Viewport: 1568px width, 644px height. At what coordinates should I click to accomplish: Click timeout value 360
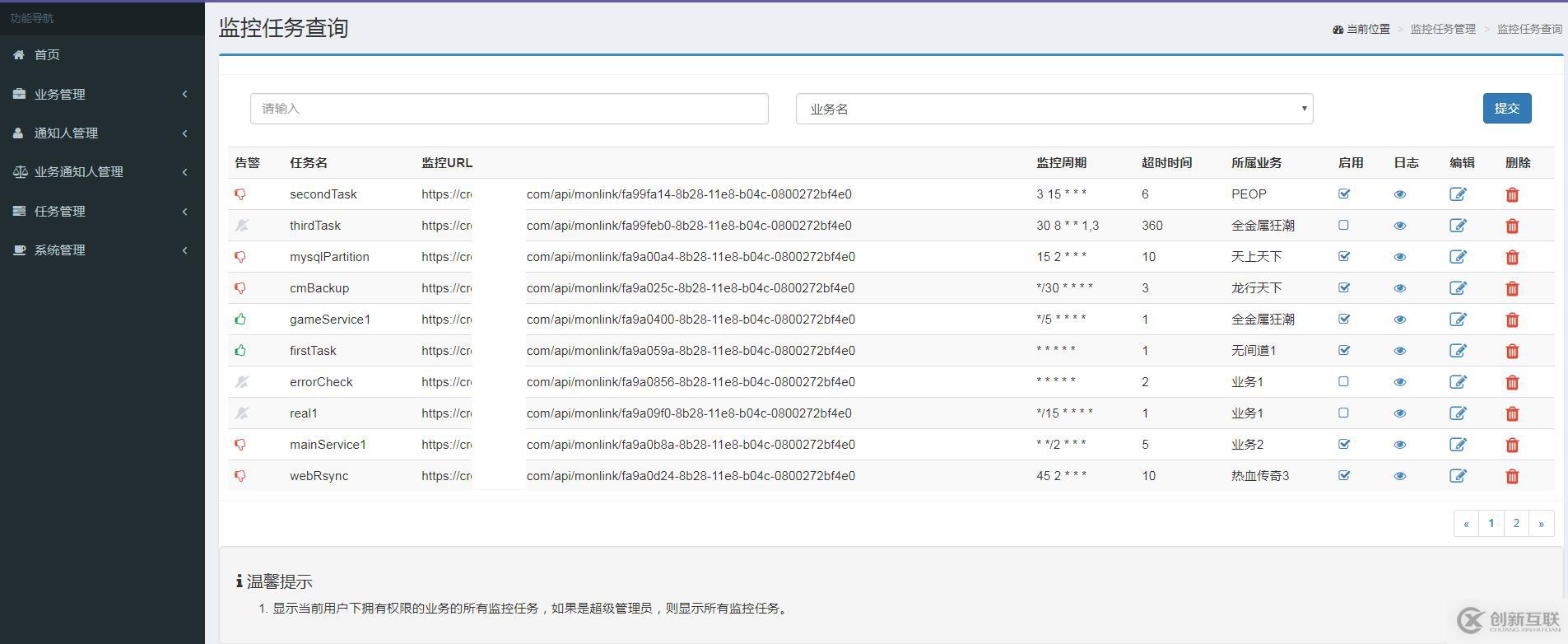1152,226
